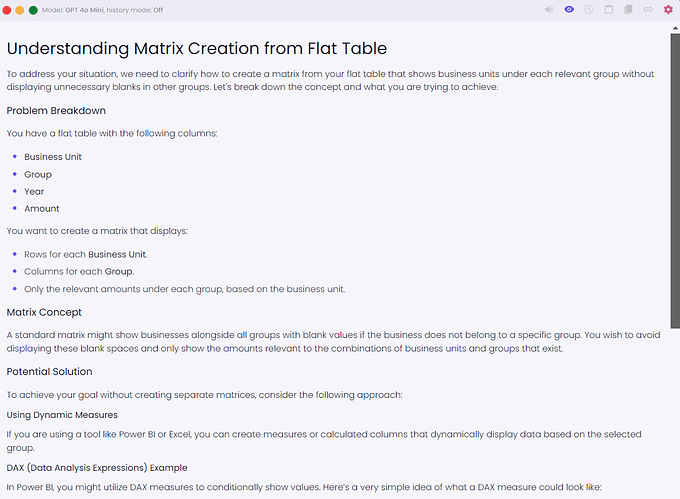
Task: Click the red close window button
Action: point(7,10)
